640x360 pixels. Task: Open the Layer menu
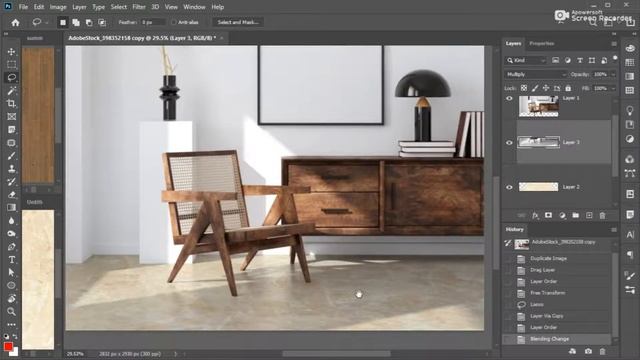79,7
